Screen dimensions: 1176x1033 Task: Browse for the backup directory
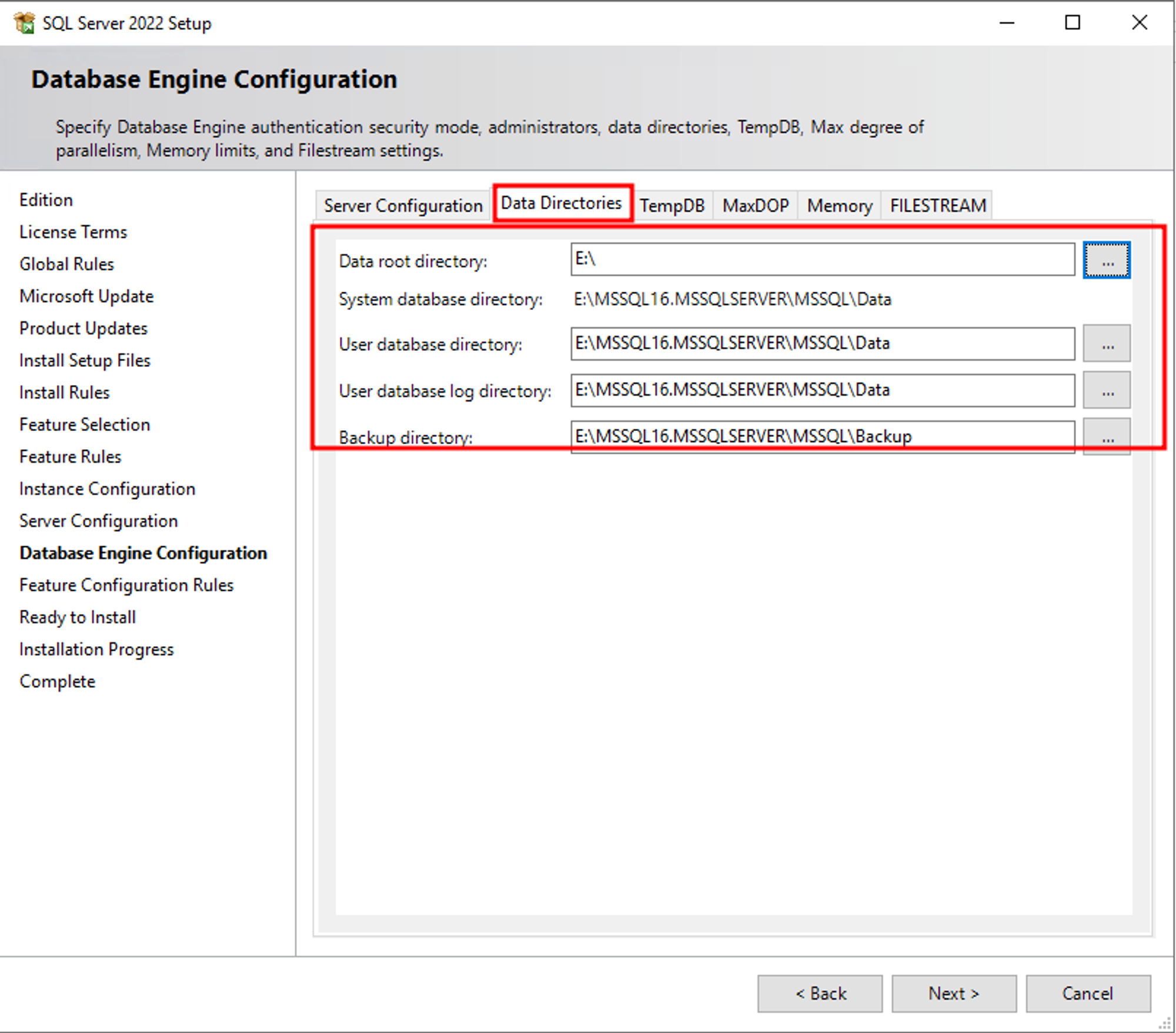pyautogui.click(x=1106, y=437)
